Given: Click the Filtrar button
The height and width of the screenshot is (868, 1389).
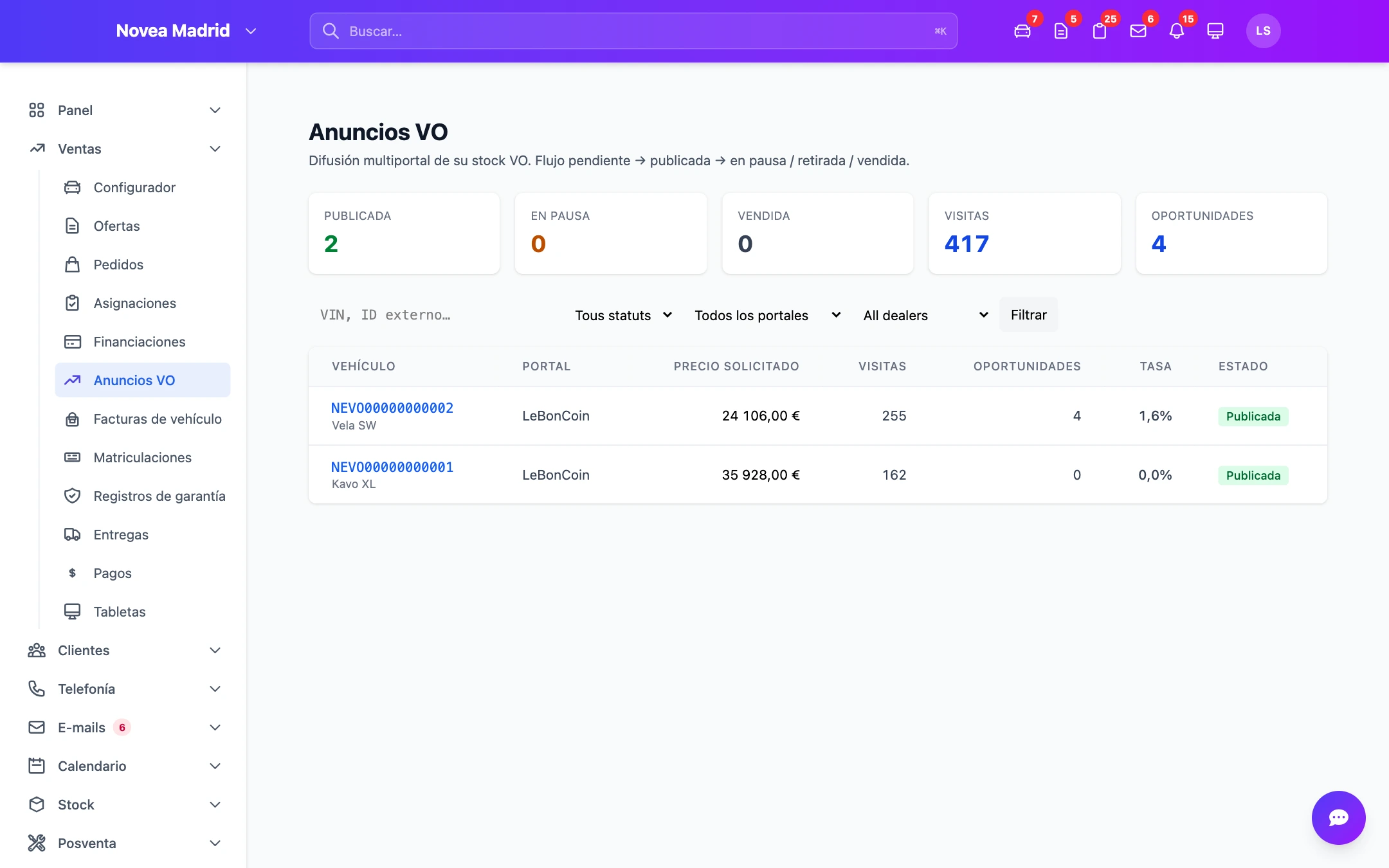Looking at the screenshot, I should pyautogui.click(x=1028, y=315).
